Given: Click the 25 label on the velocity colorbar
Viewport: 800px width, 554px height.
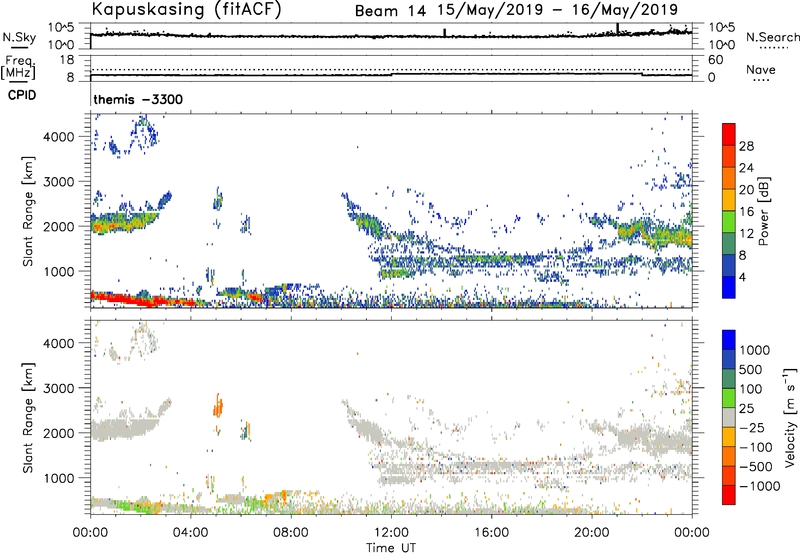Looking at the screenshot, I should [x=746, y=409].
